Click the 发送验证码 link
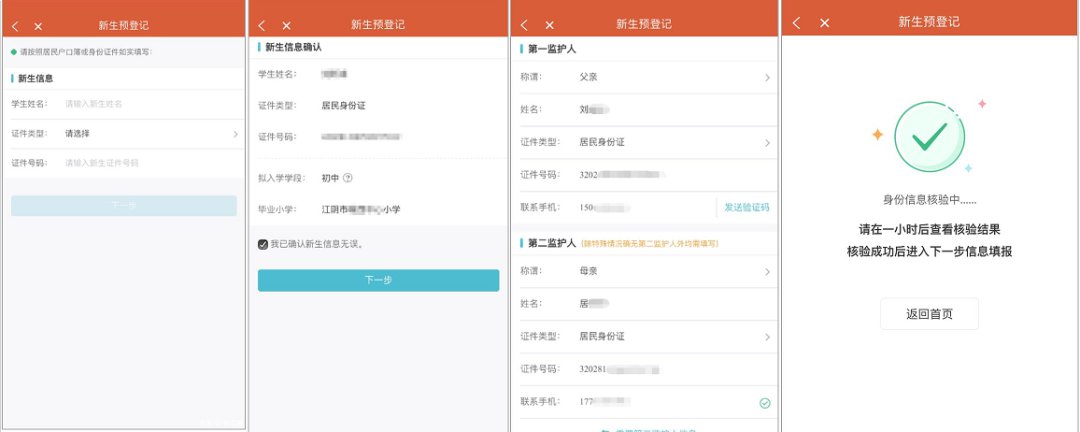 (x=746, y=207)
